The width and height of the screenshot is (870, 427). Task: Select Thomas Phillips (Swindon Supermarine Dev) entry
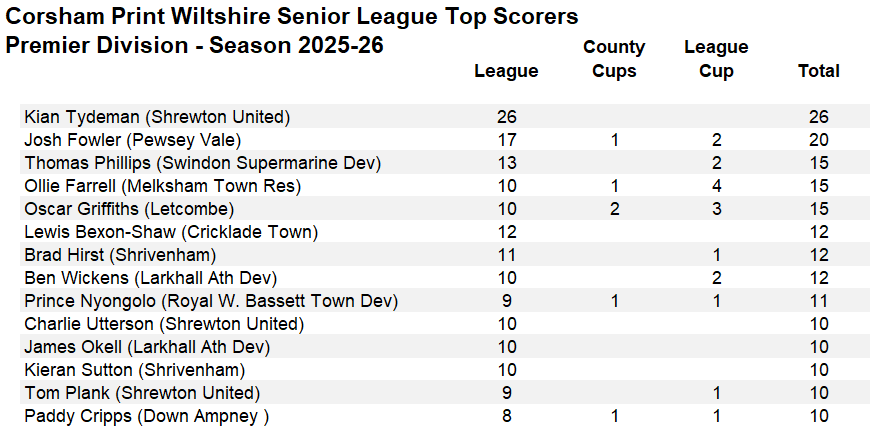pyautogui.click(x=202, y=163)
